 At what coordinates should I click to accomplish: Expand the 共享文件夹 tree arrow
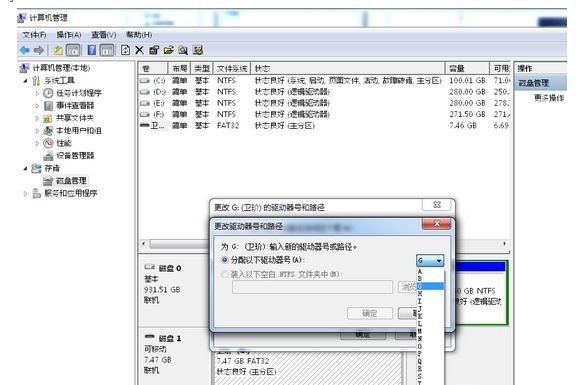[x=37, y=118]
